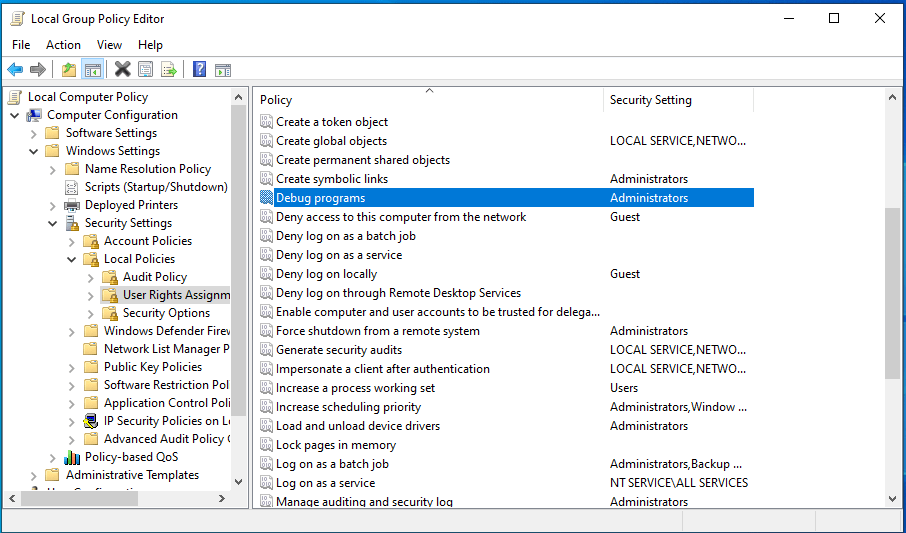Select the Security Options tree item

point(166,313)
